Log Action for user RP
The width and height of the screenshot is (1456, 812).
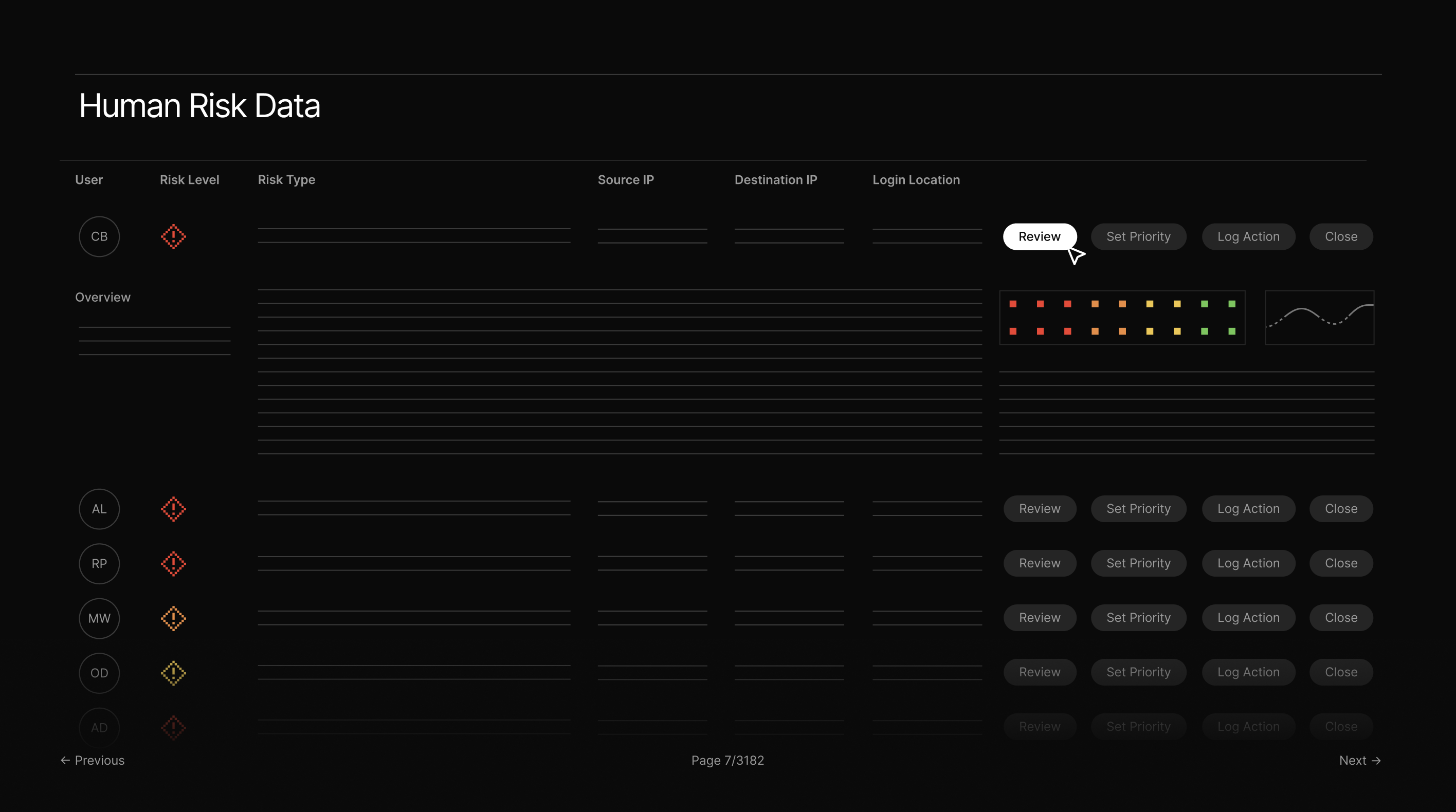pyautogui.click(x=1248, y=563)
